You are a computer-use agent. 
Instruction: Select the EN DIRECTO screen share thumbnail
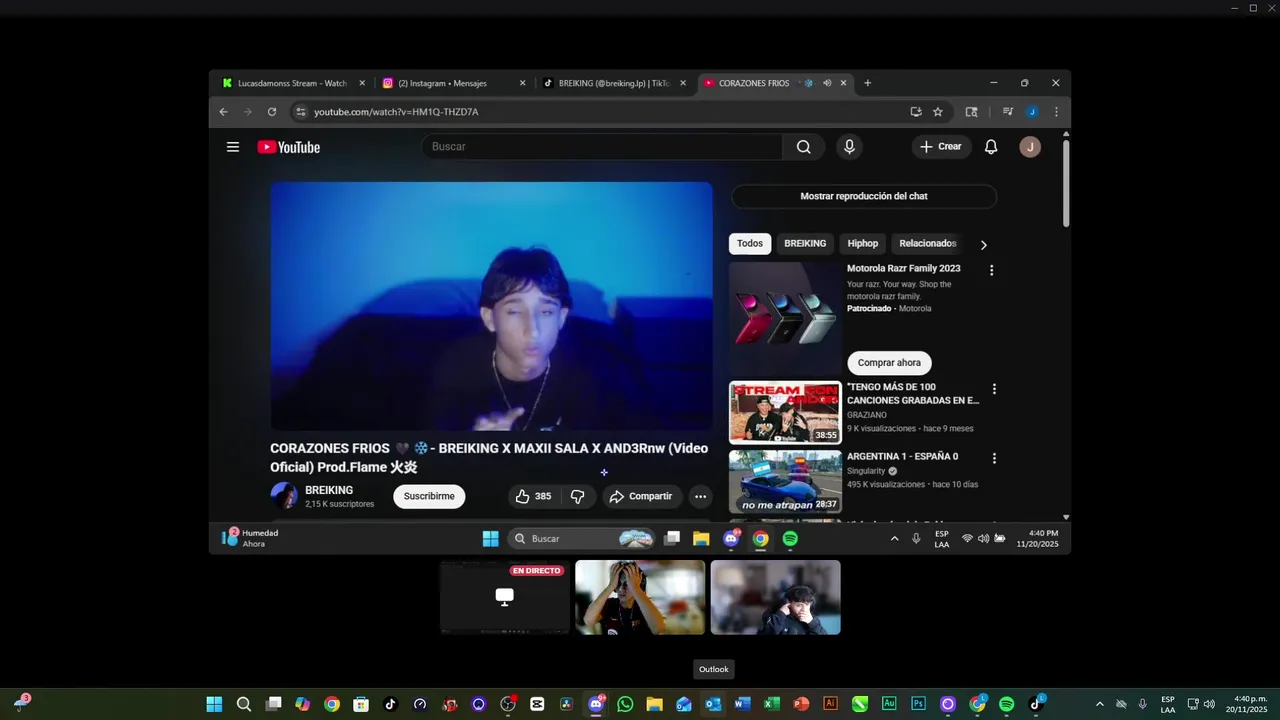505,597
